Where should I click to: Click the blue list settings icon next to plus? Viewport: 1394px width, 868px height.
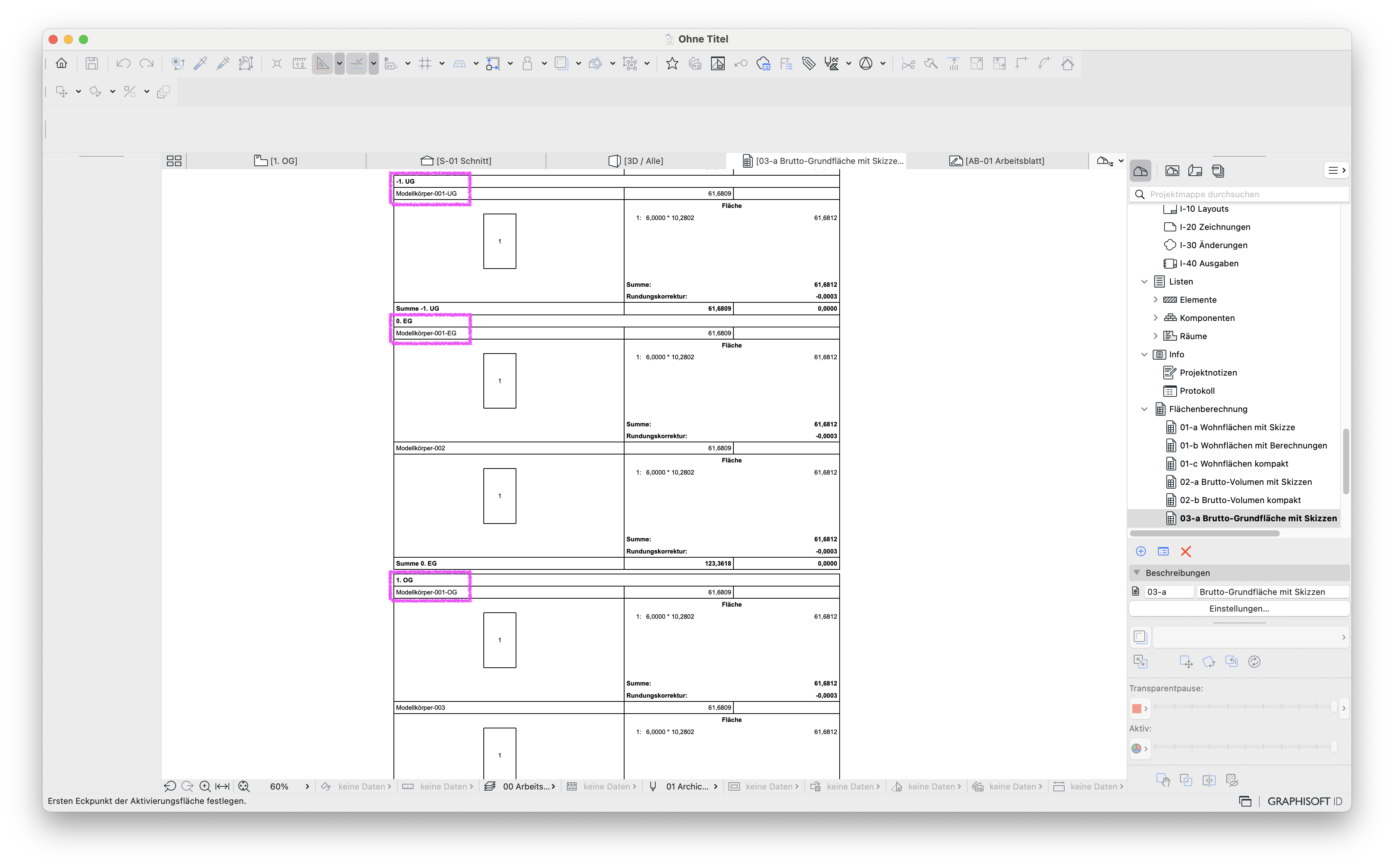tap(1163, 551)
